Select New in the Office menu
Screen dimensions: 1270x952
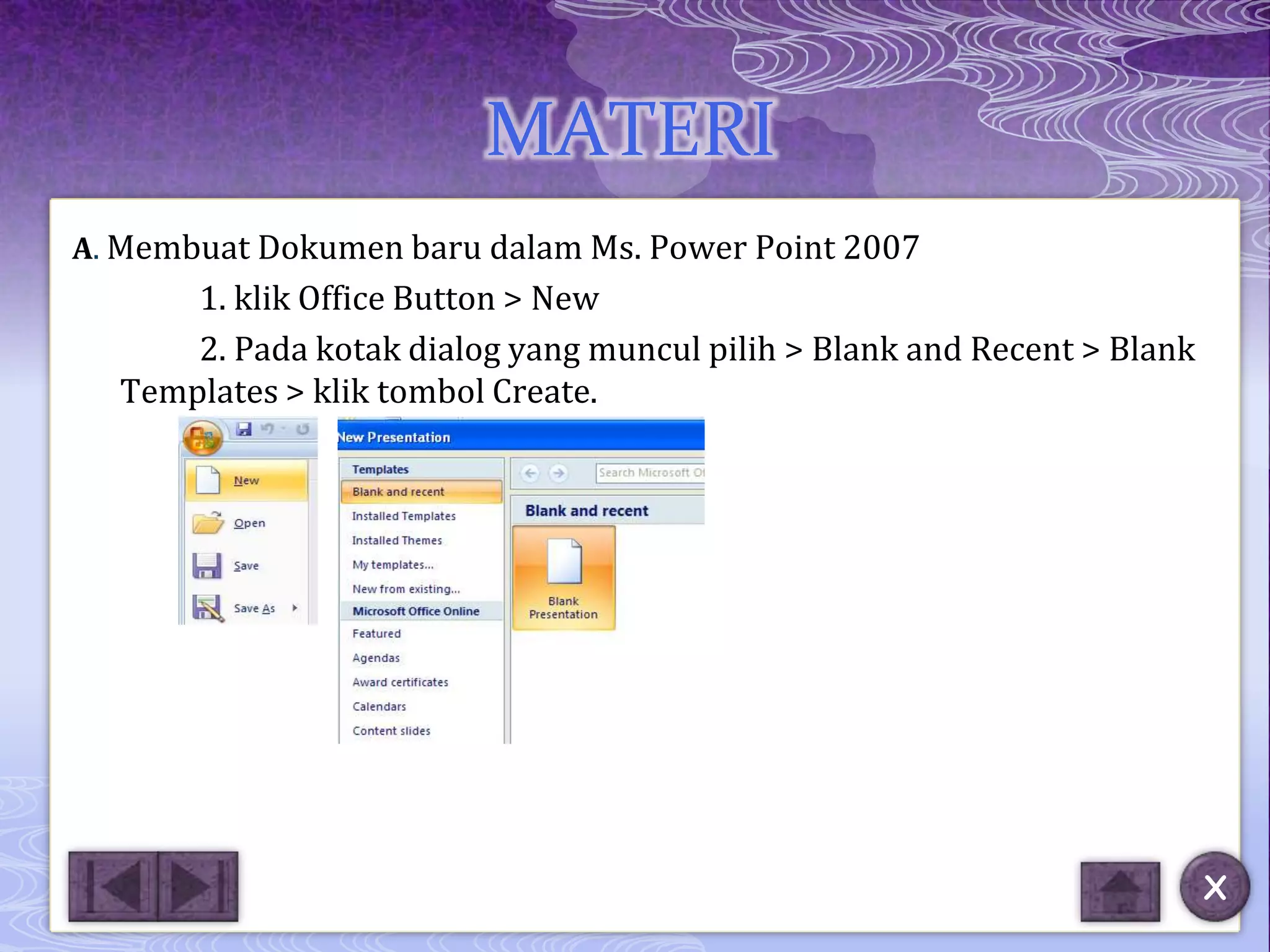247,480
